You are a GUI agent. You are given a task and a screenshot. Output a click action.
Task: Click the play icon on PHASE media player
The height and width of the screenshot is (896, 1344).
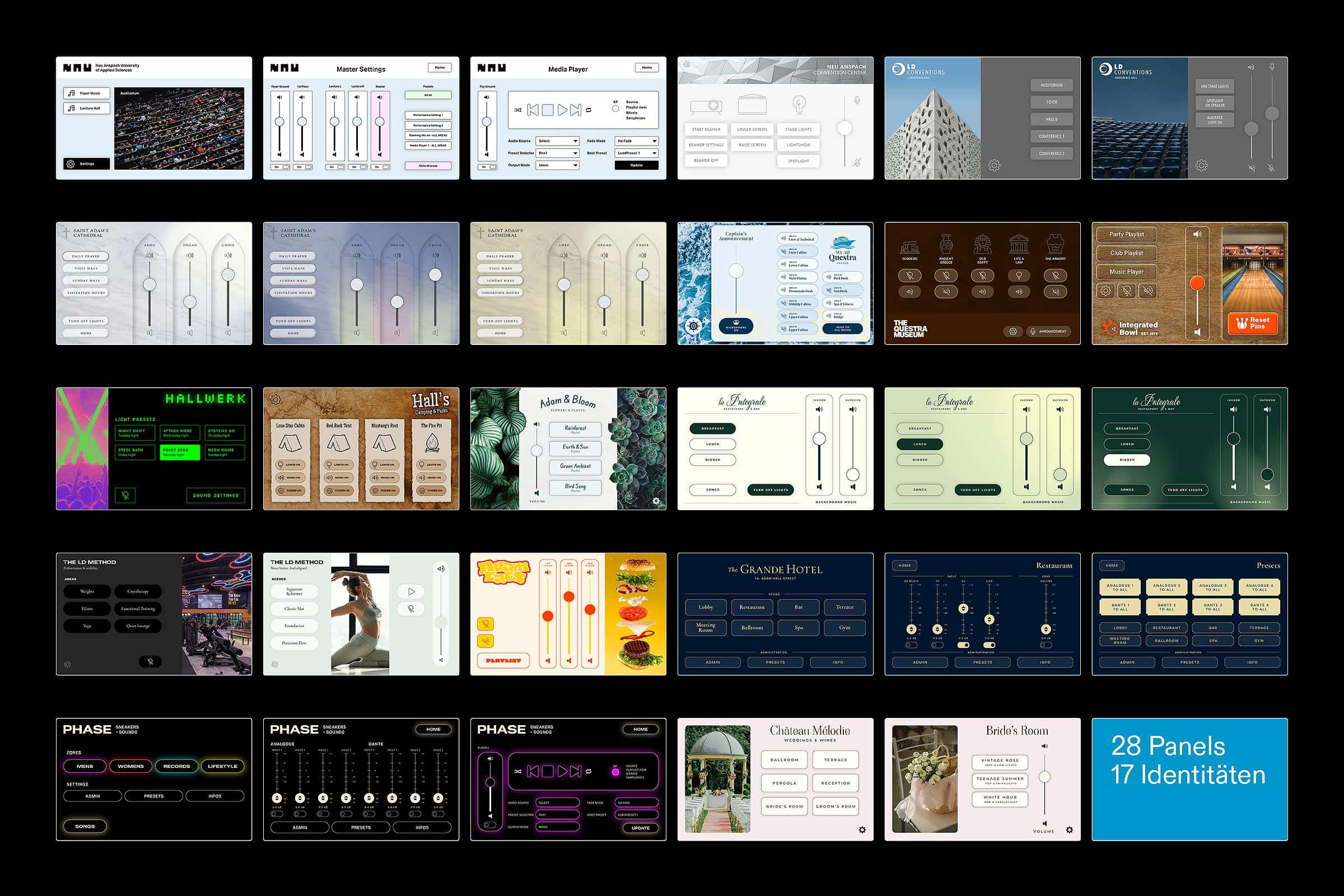coord(562,772)
